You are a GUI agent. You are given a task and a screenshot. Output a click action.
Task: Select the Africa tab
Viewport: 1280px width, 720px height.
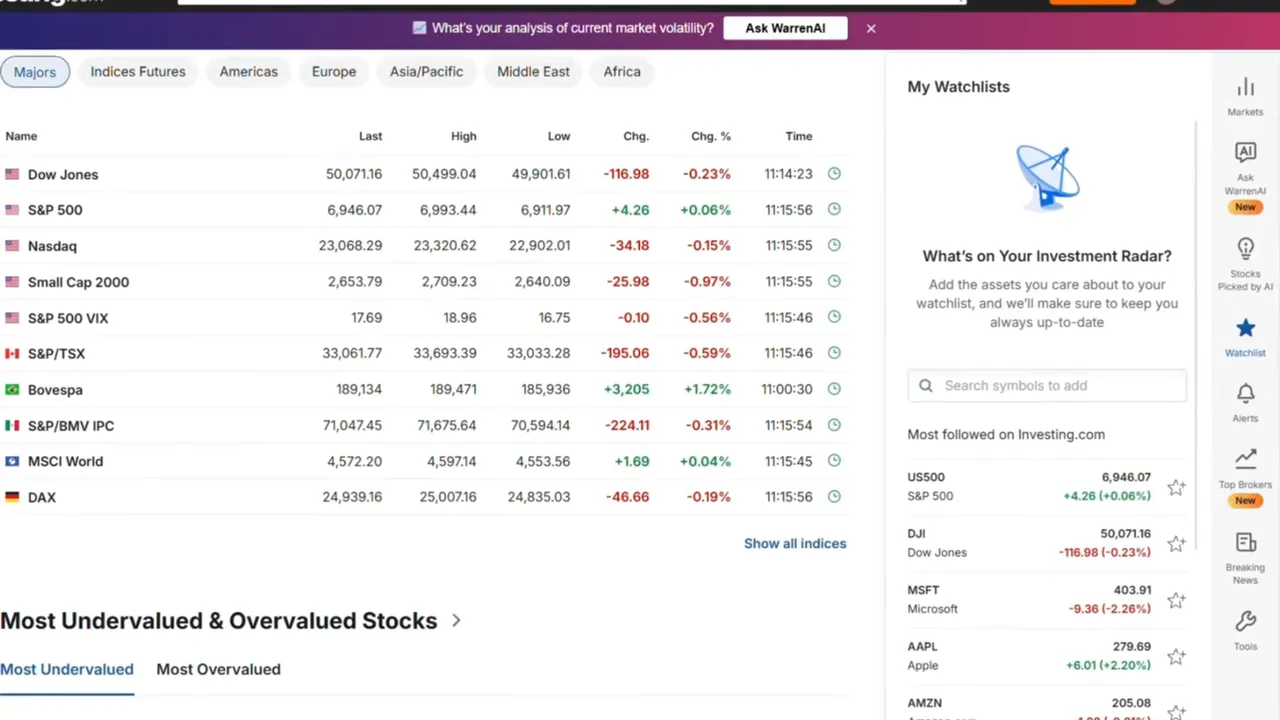click(622, 72)
